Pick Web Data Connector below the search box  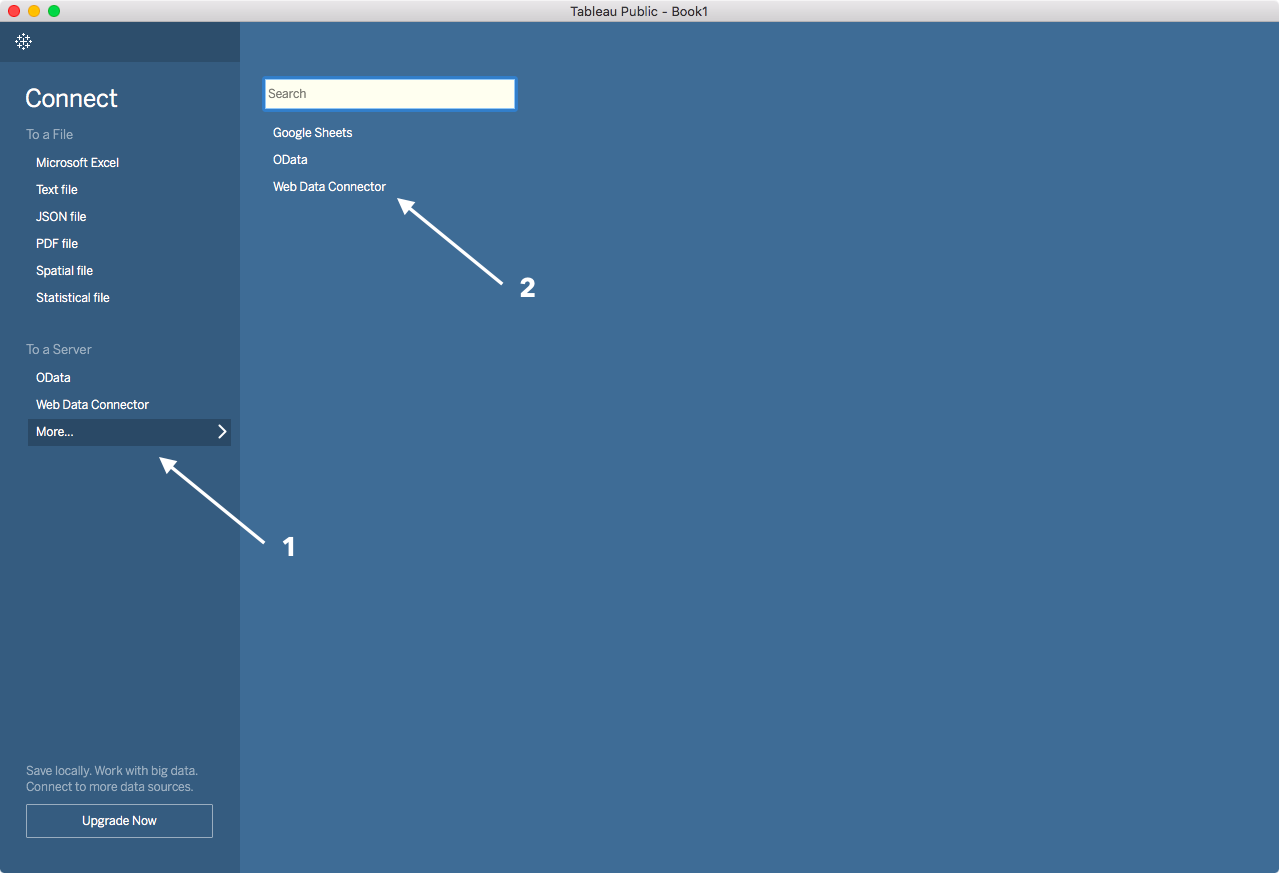[329, 186]
